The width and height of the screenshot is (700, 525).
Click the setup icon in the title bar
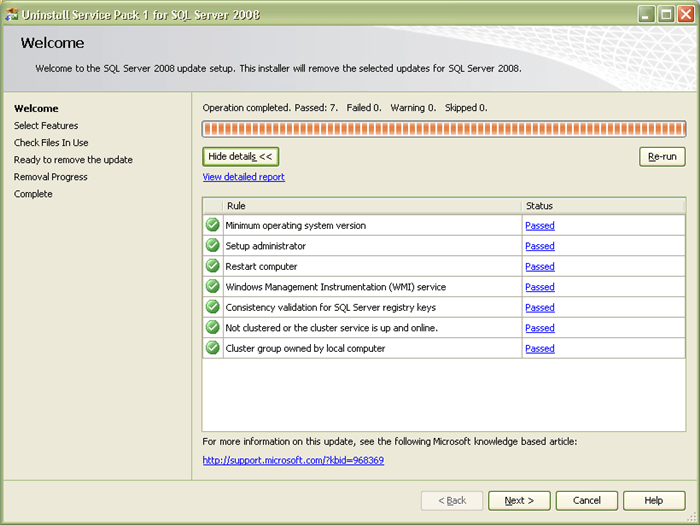[x=12, y=14]
